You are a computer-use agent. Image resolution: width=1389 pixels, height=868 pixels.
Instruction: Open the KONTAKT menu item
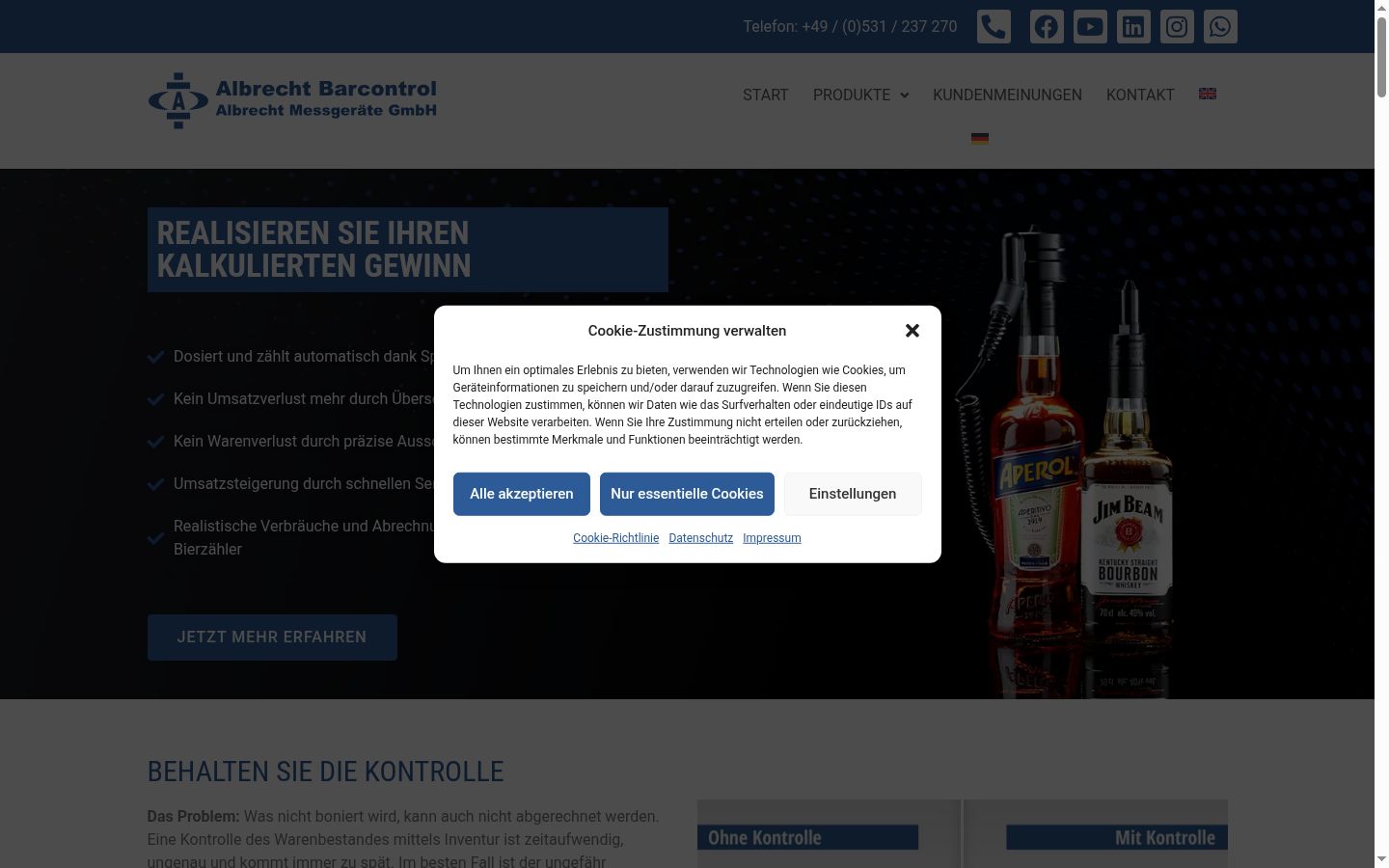1140,95
